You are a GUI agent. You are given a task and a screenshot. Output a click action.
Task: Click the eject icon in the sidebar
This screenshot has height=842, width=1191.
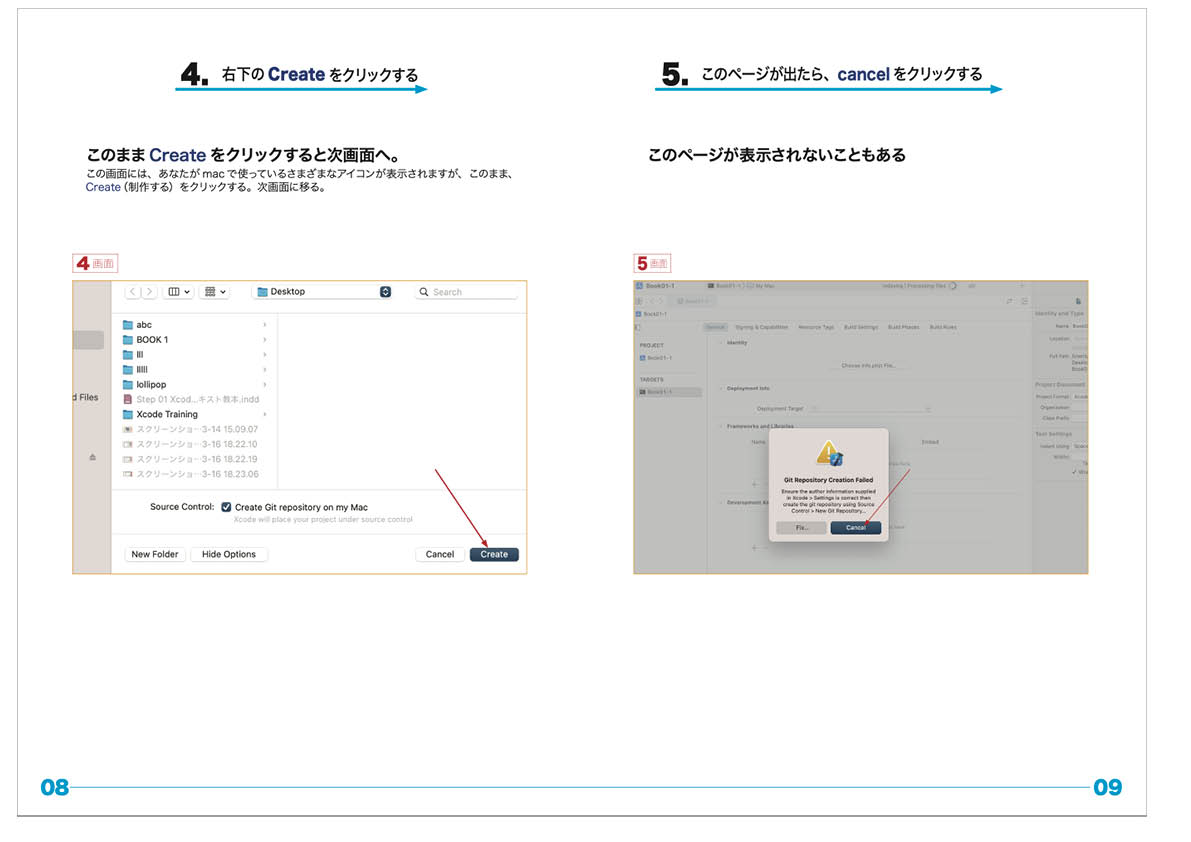click(x=93, y=457)
